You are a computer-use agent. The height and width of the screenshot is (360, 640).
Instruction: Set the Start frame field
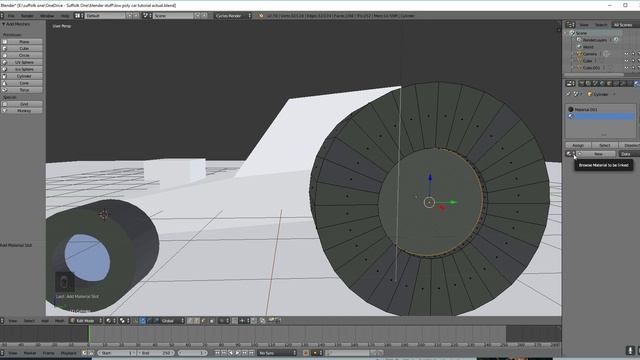click(x=117, y=353)
